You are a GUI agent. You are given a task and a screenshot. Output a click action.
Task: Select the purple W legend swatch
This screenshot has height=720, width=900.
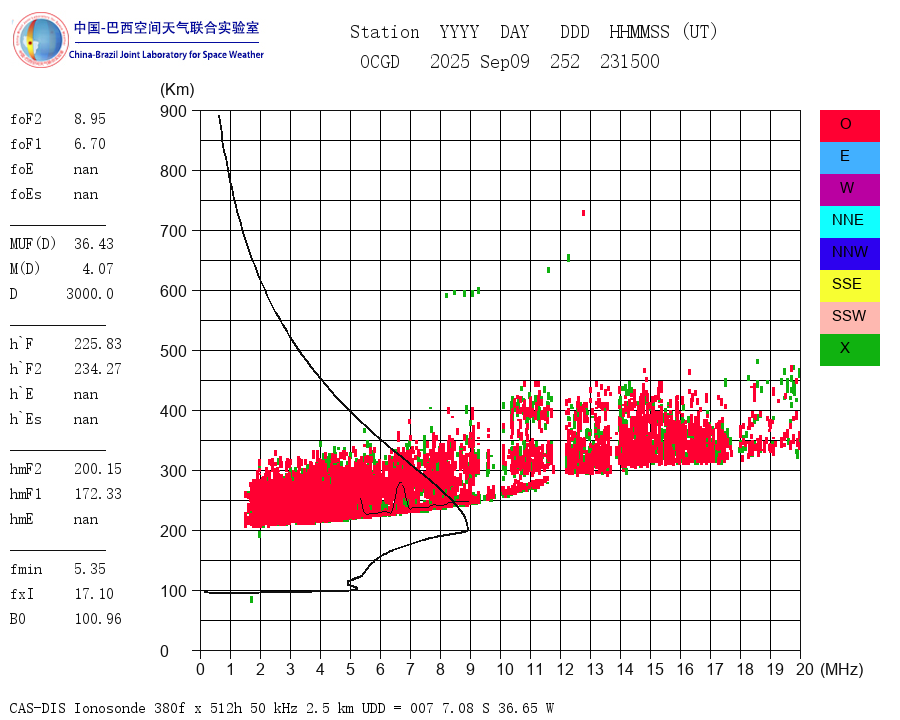tap(849, 189)
